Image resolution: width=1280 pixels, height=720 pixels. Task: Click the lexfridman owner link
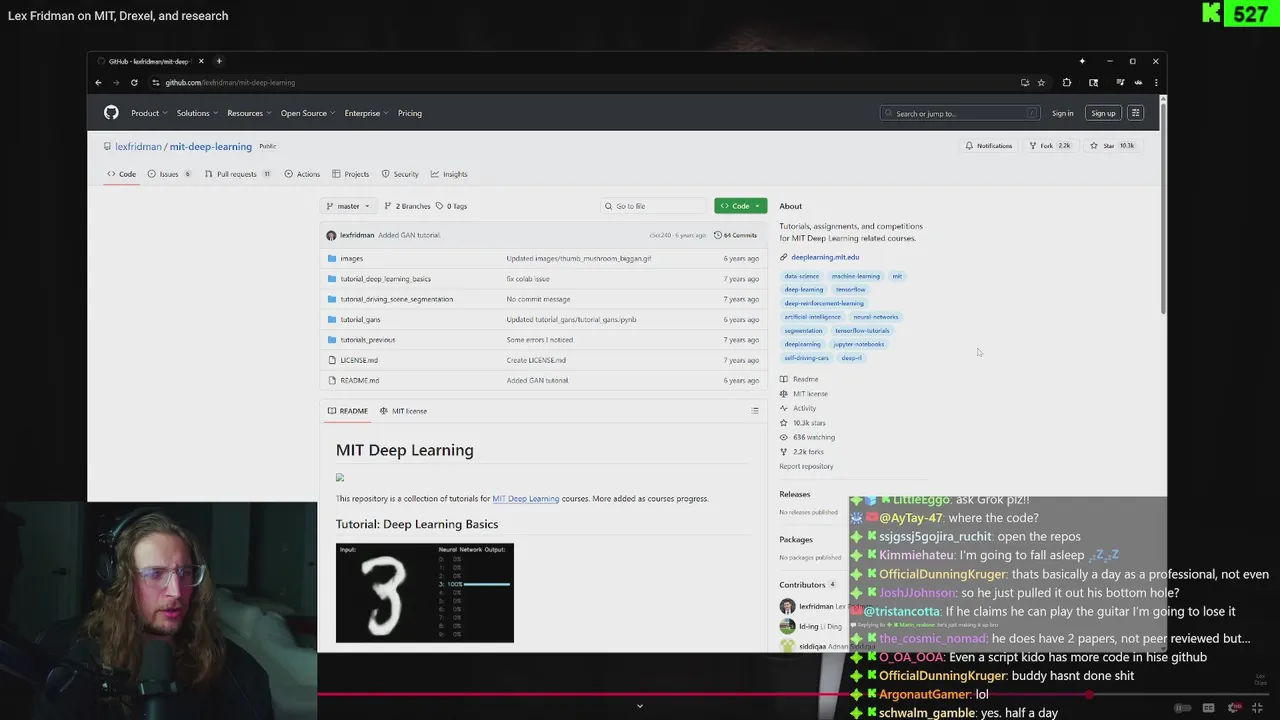(138, 147)
